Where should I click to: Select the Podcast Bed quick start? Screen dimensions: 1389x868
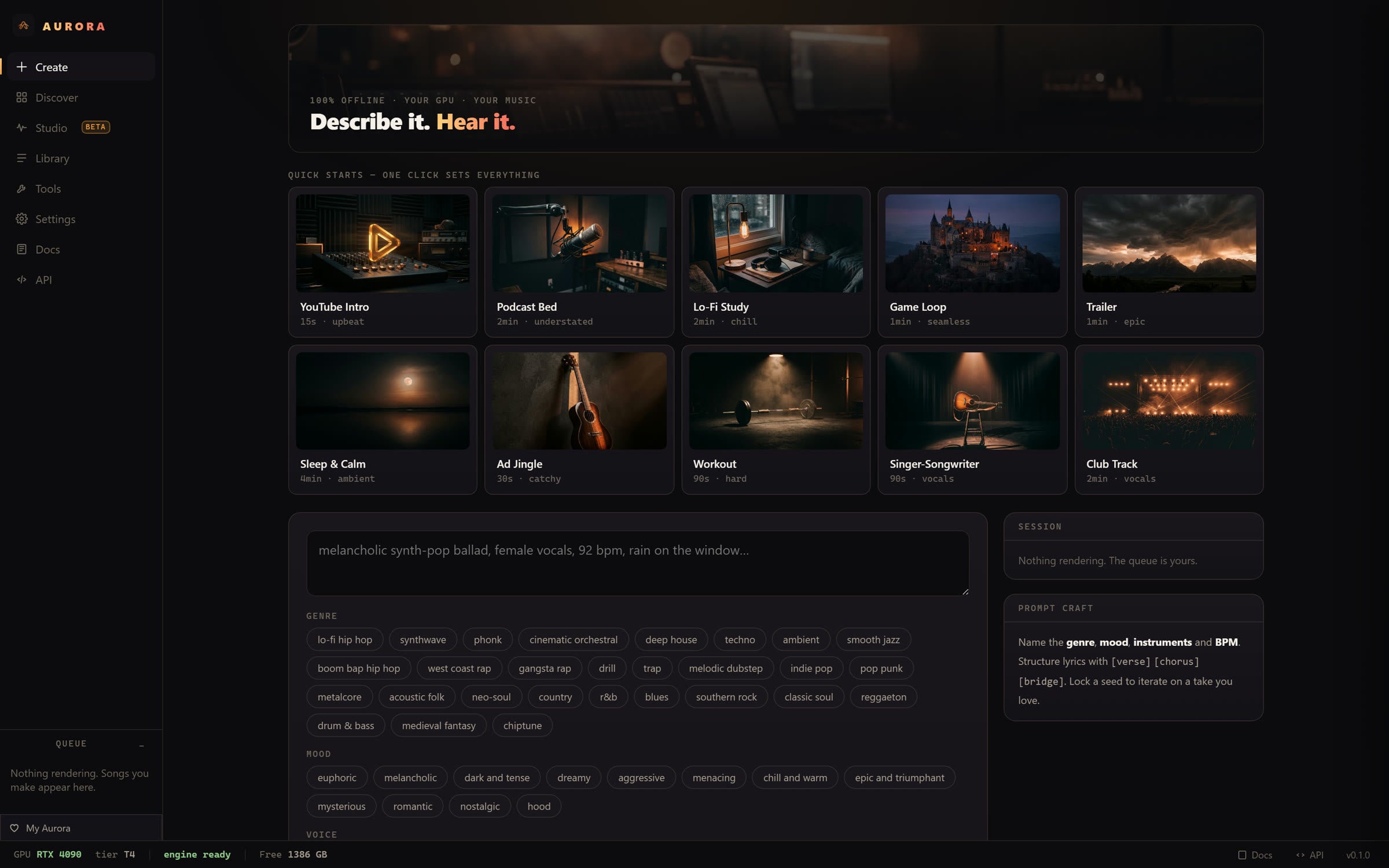[579, 262]
